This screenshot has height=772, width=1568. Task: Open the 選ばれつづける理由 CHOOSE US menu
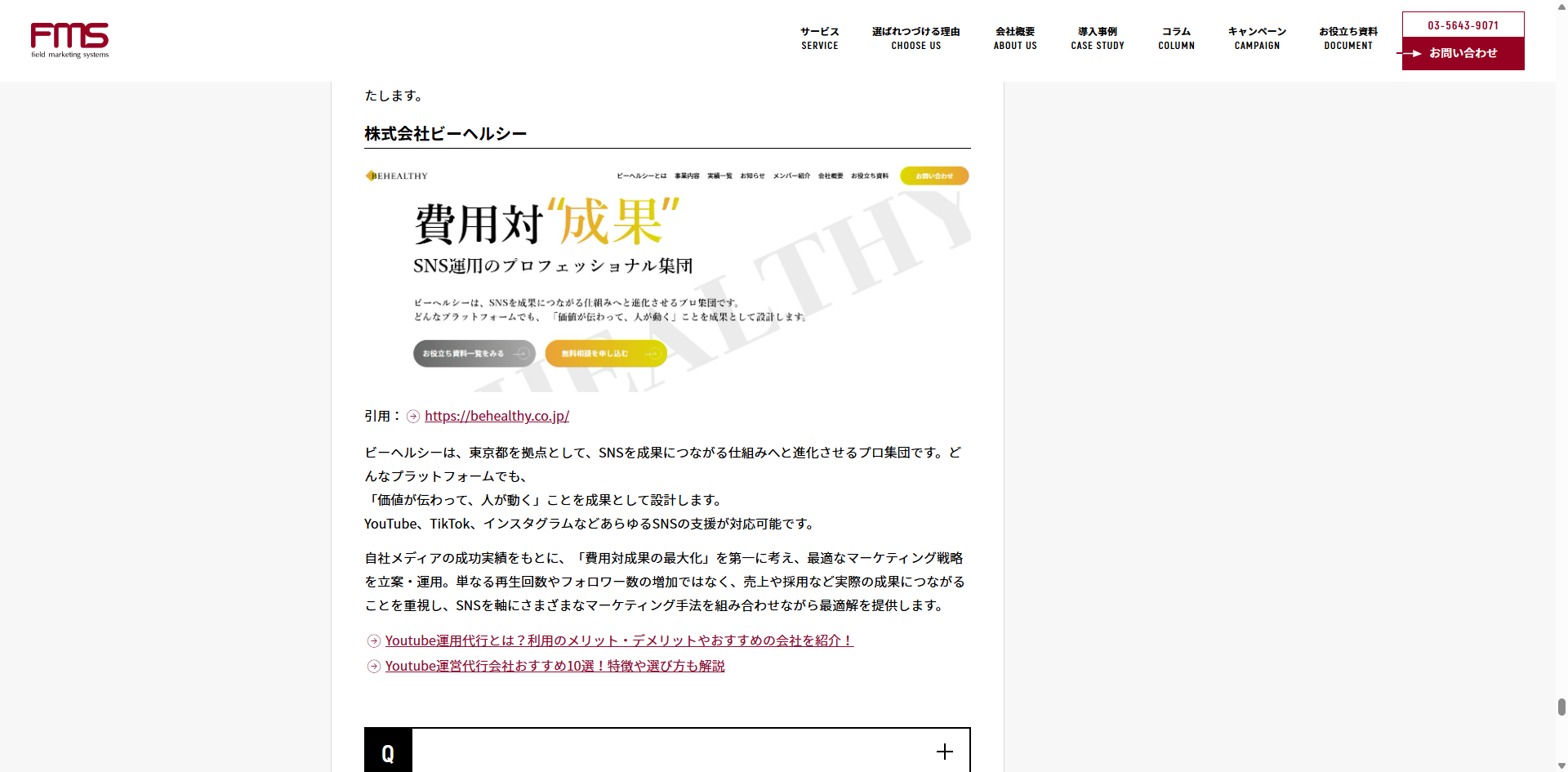click(x=915, y=38)
